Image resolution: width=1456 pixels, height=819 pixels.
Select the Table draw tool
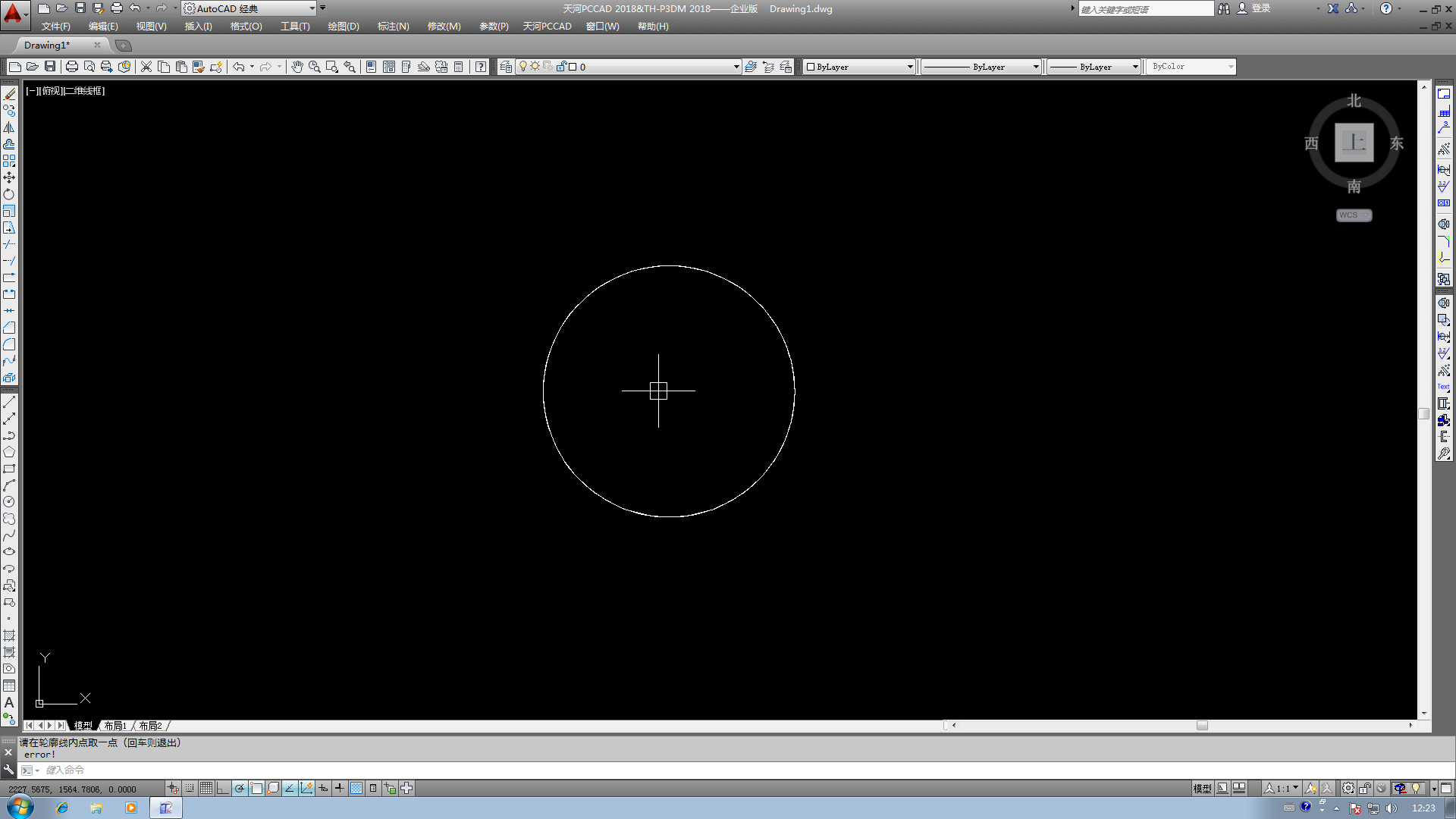point(9,686)
